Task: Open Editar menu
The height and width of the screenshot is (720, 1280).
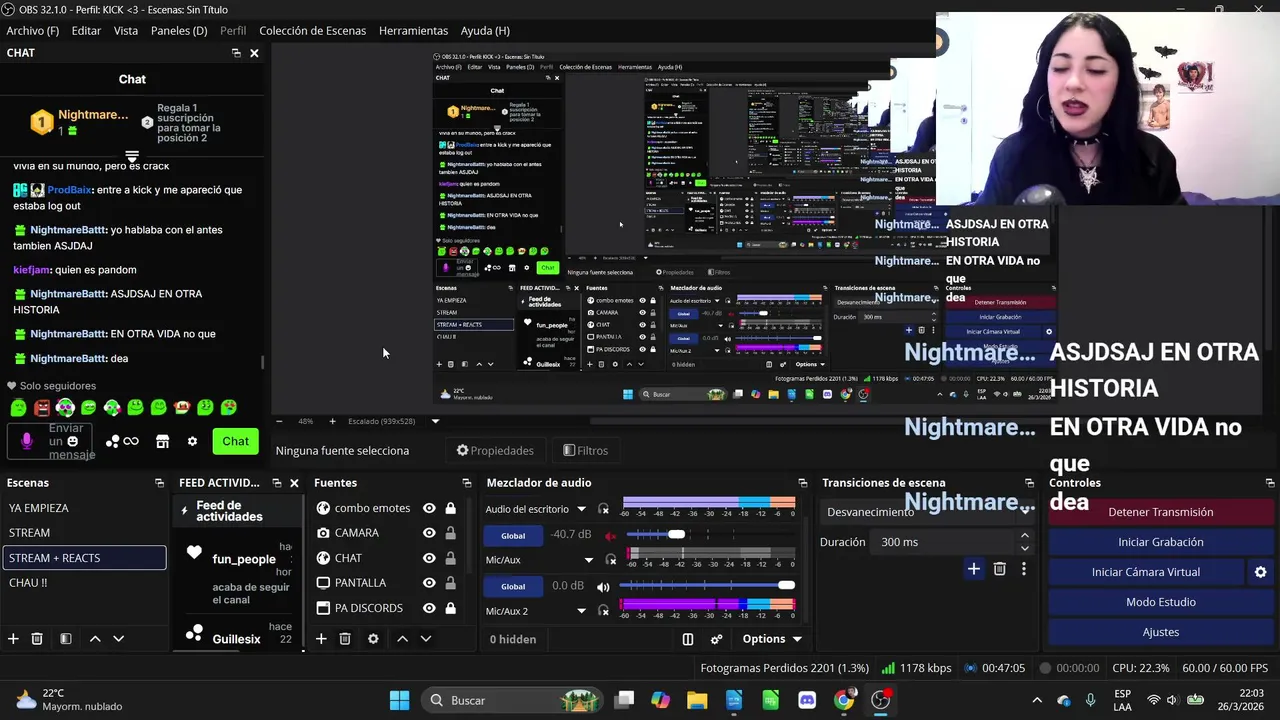Action: [x=86, y=31]
